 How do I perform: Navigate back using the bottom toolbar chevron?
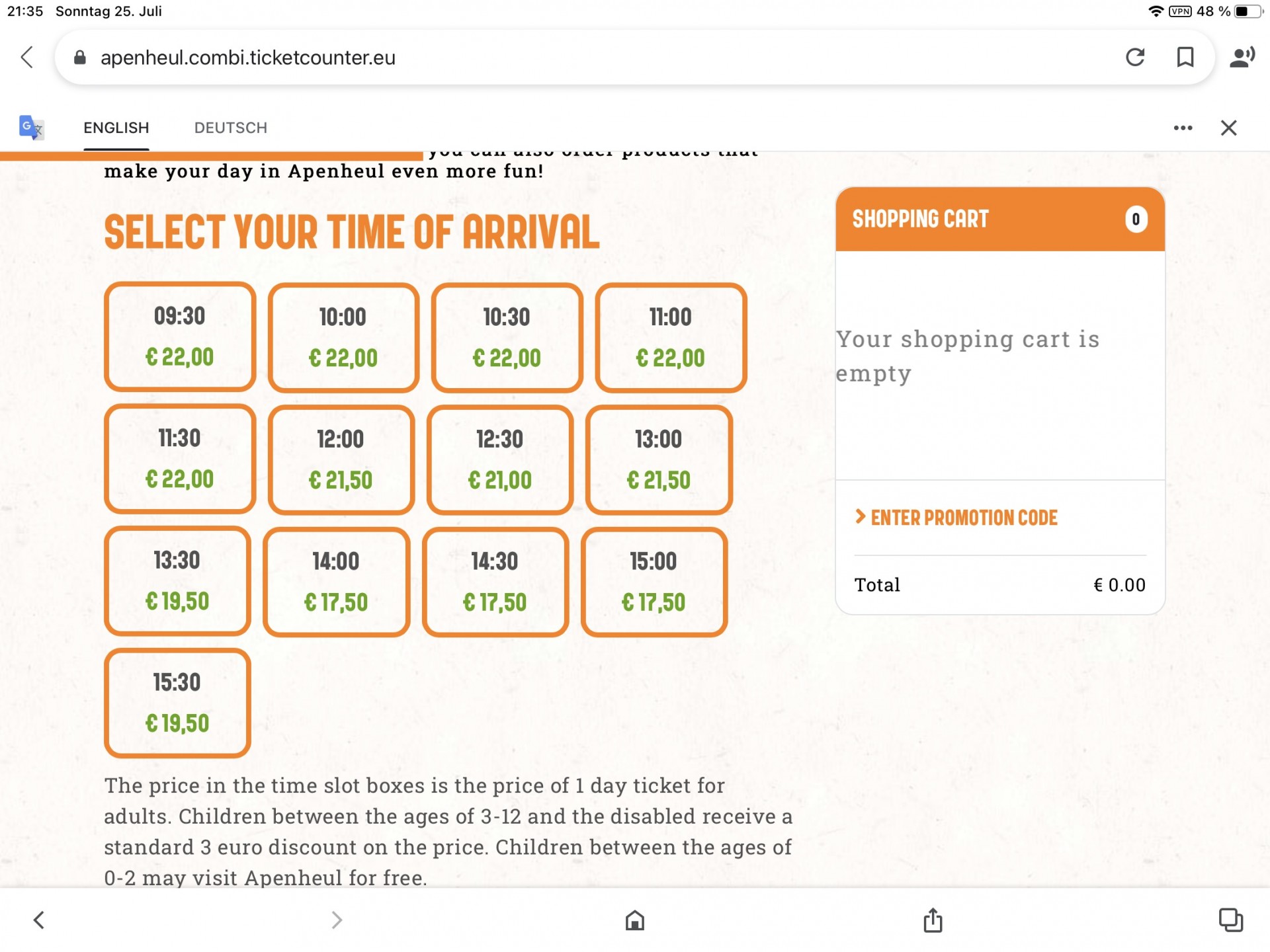click(x=39, y=920)
